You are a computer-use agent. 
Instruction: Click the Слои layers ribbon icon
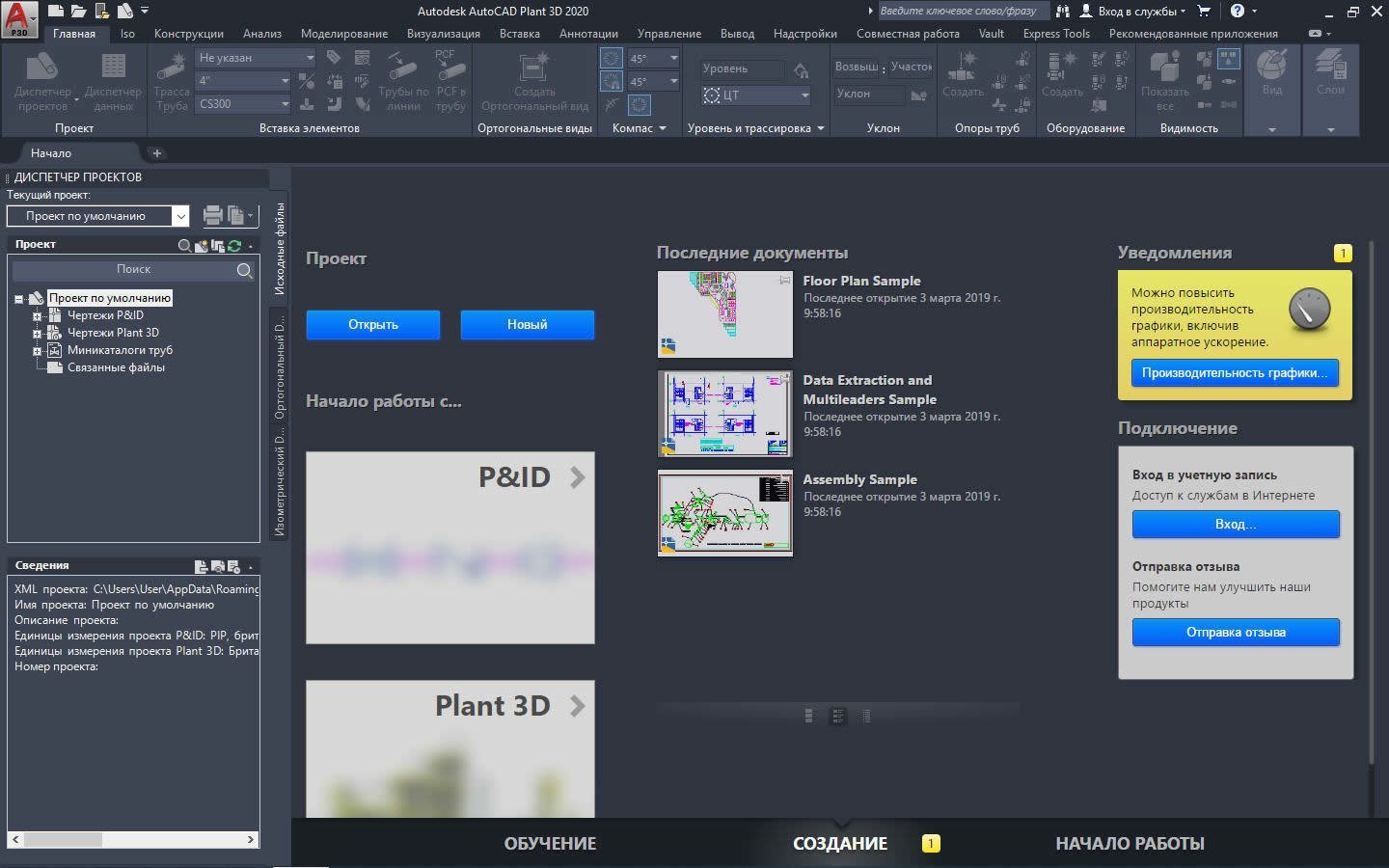point(1330,73)
